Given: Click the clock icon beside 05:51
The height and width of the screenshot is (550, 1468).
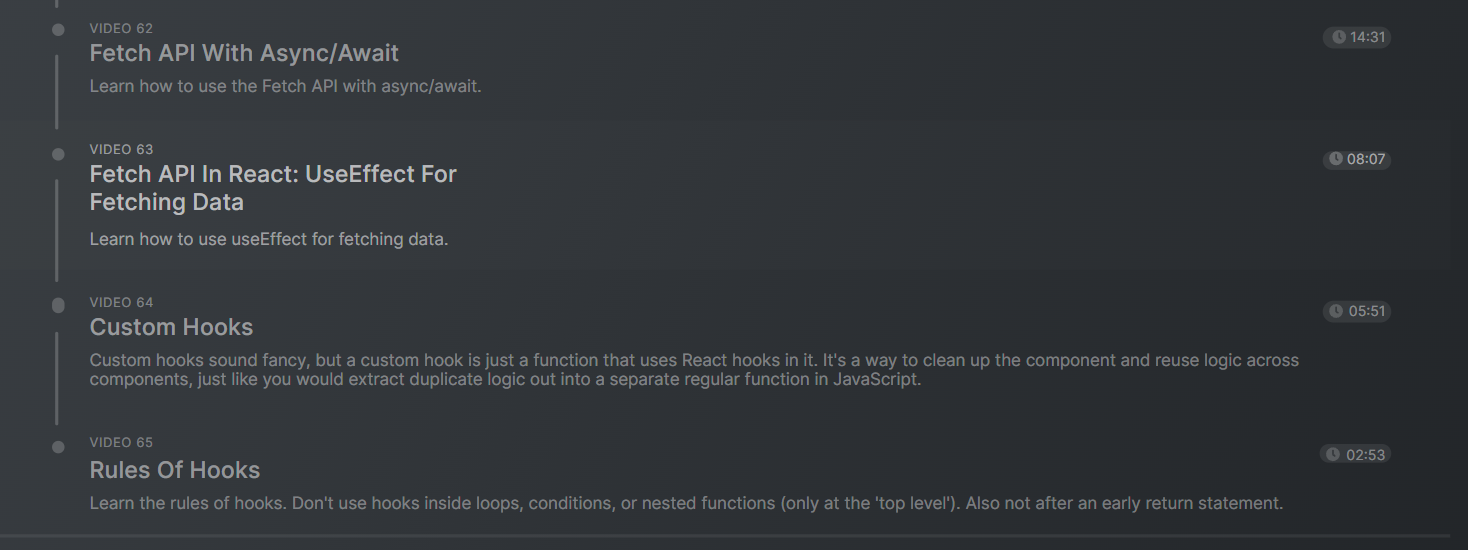Looking at the screenshot, I should (1336, 312).
